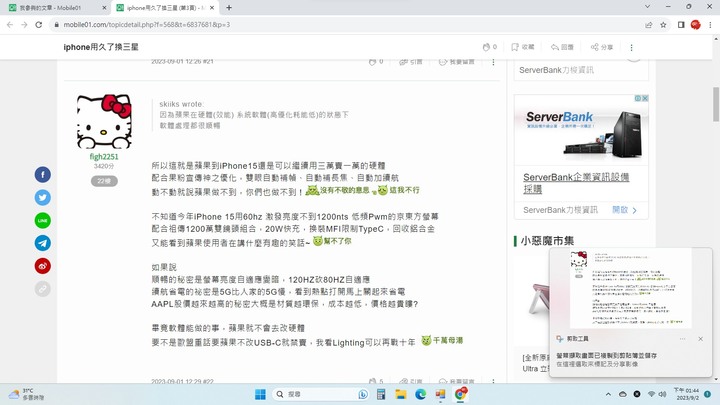Like post #21 with clap icon

tap(372, 62)
